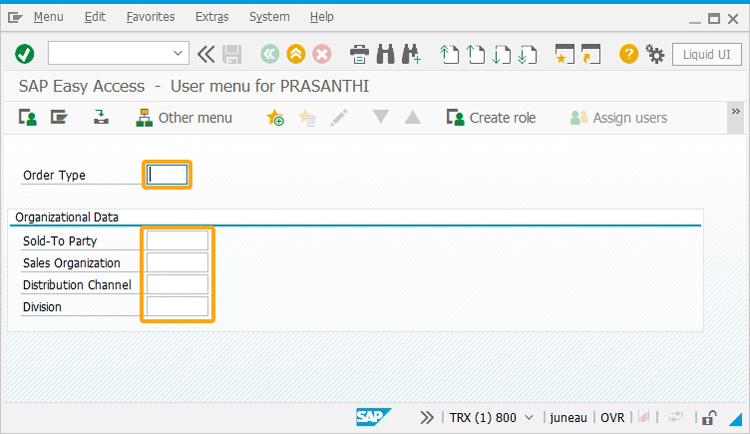Open the Menu menu
The height and width of the screenshot is (434, 750).
(48, 17)
